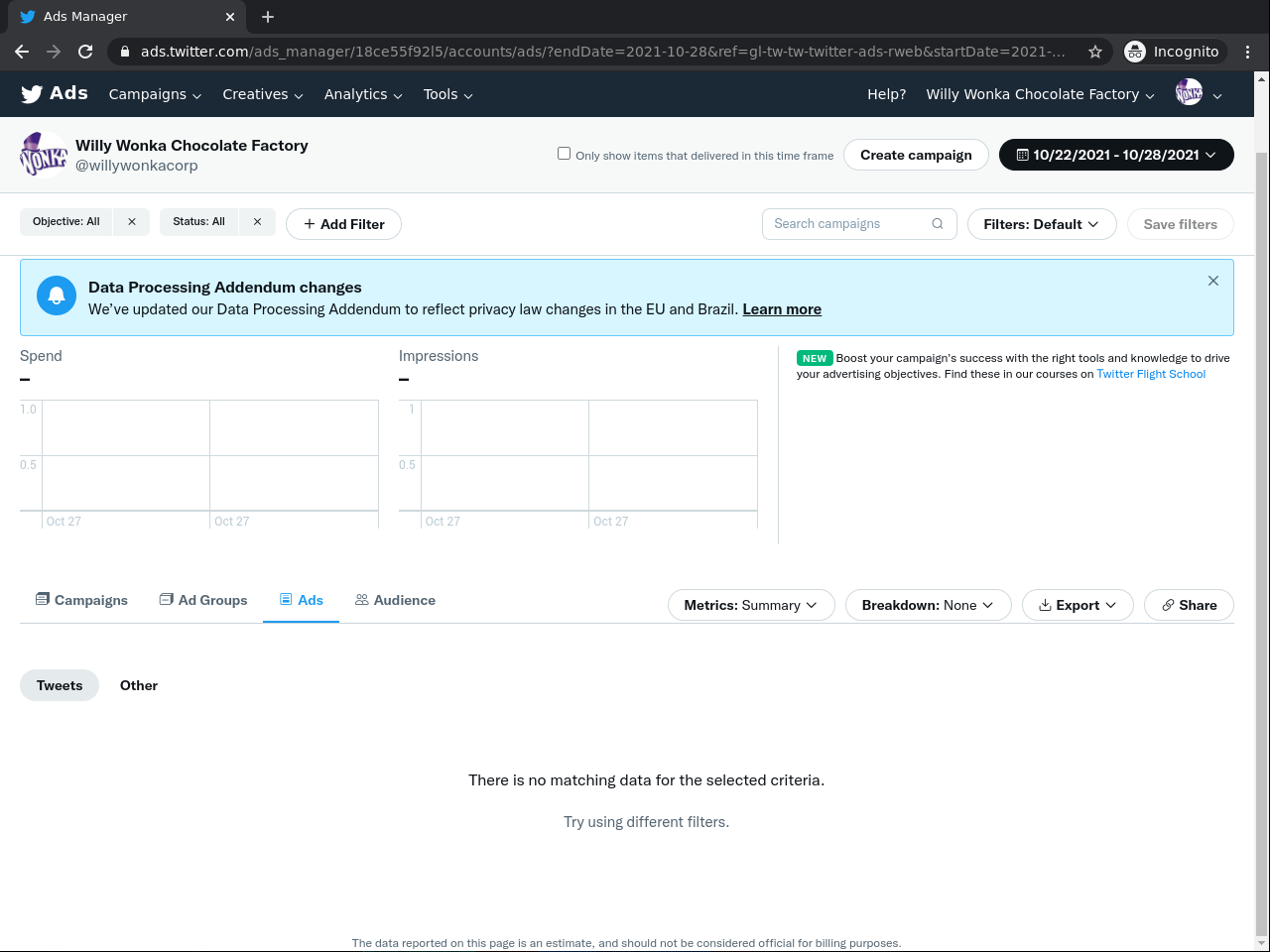Remove the Status: All filter
1270x952 pixels.
click(257, 222)
